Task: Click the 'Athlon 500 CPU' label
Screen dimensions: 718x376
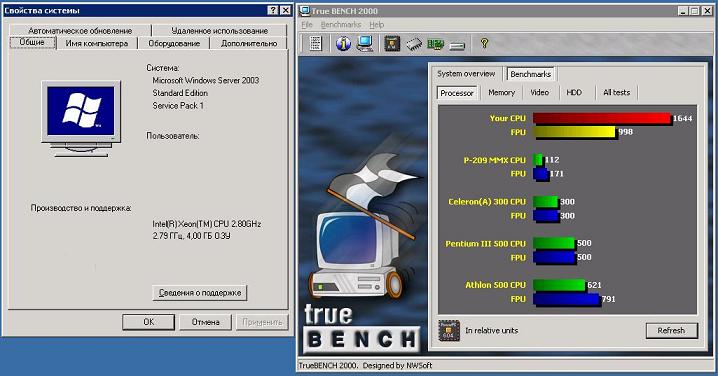Action: click(x=495, y=285)
